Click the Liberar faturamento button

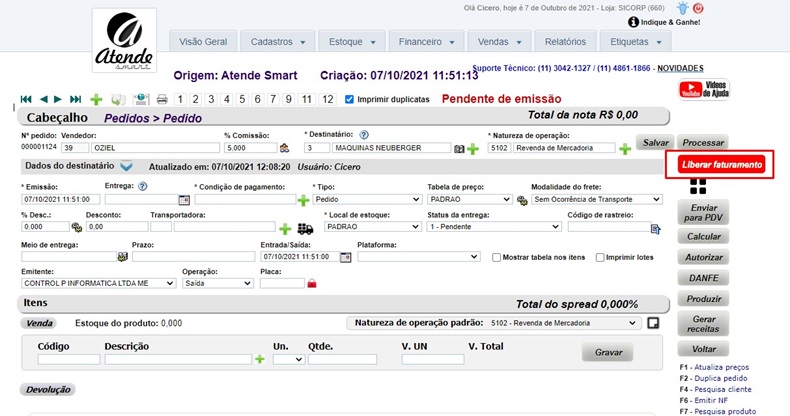coord(720,164)
